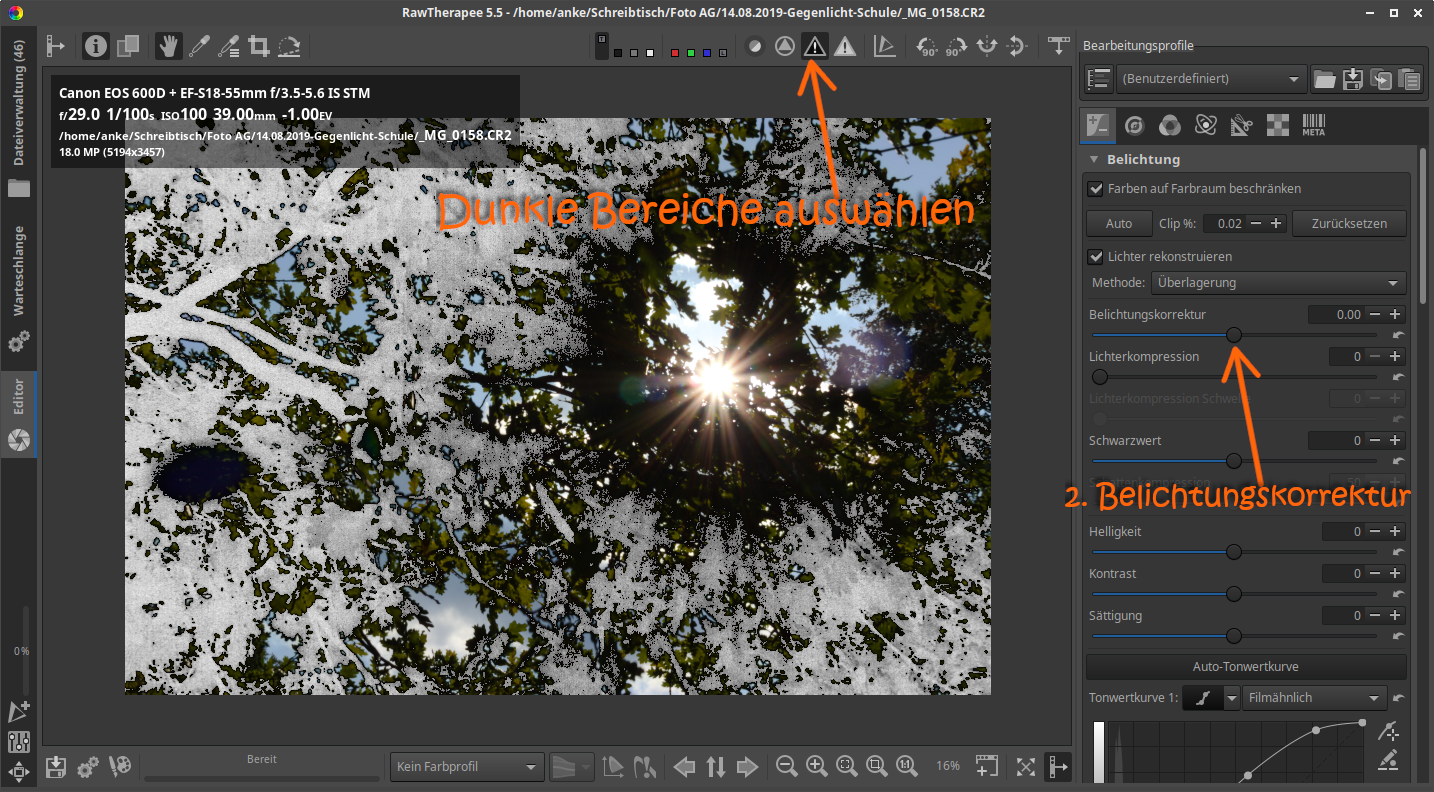Disable the 'Lichter rekonstruieren' checkbox
Screen dimensions: 1434x792
1096,257
